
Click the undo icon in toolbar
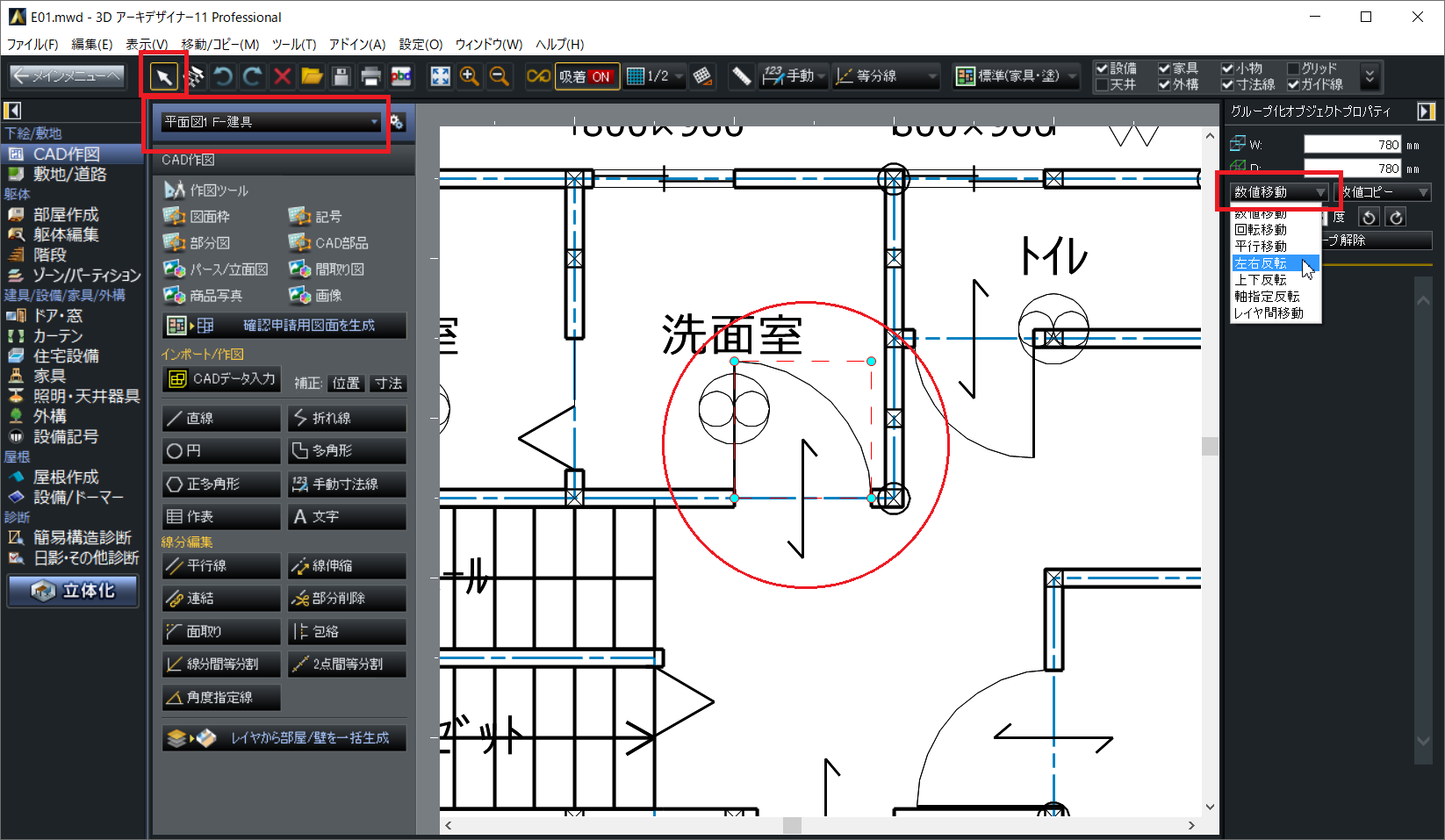point(223,77)
